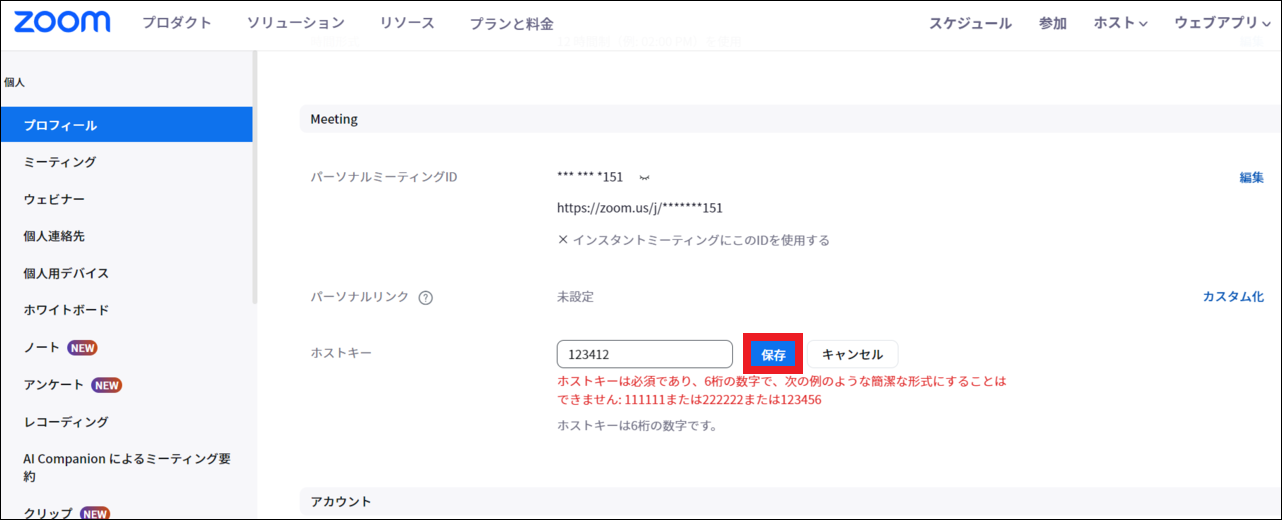Screen dimensions: 1282x520
Task: Click the sidebar vertical scrollbar
Action: click(255, 178)
